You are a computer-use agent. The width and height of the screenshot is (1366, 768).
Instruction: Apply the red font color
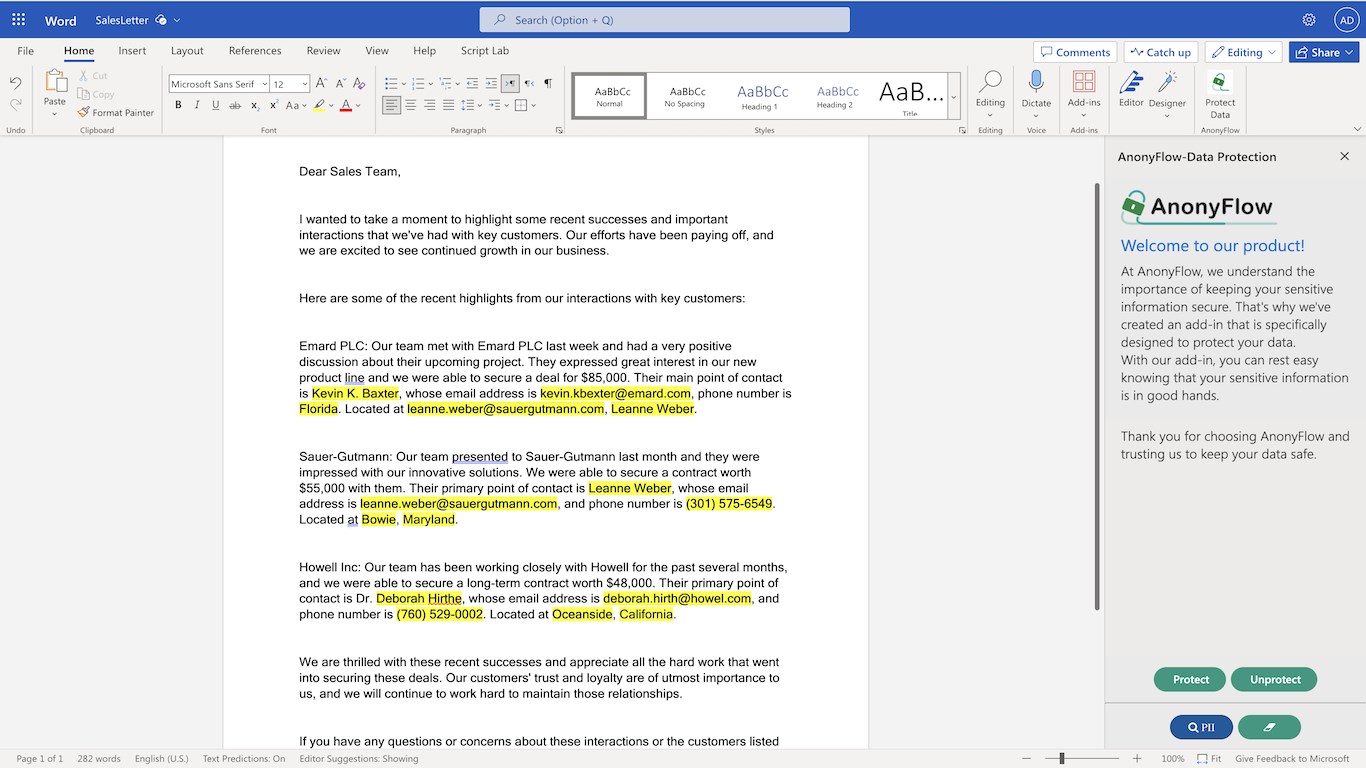[346, 105]
